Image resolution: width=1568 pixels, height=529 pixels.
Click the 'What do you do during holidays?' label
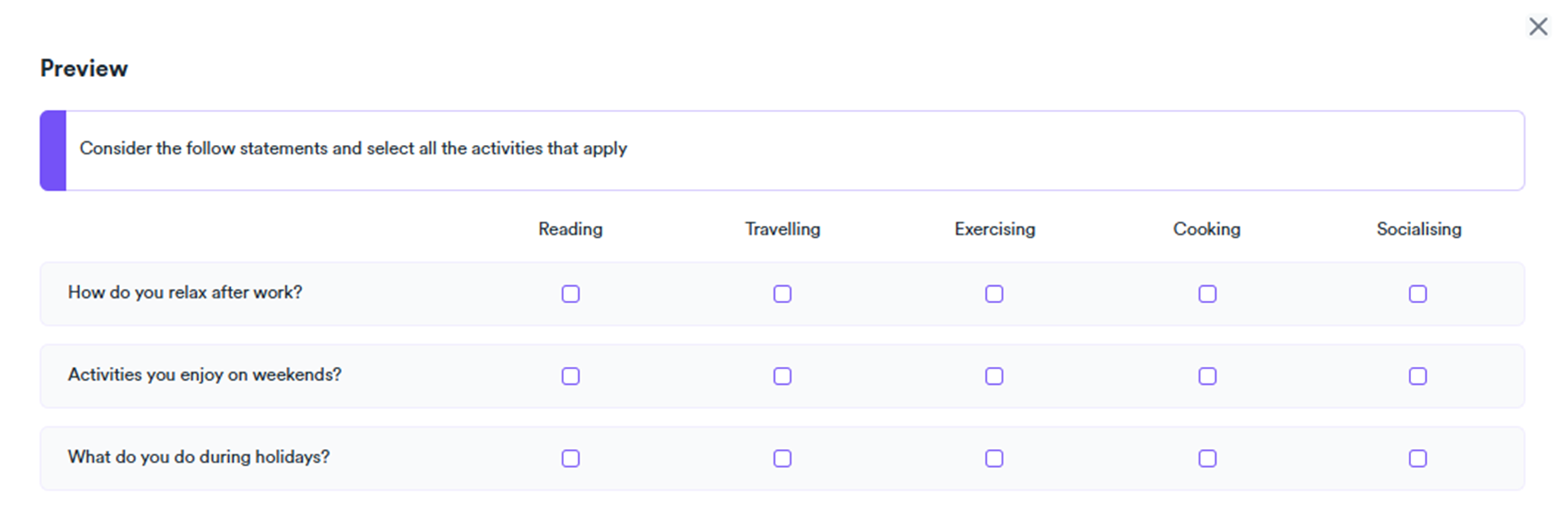pyautogui.click(x=198, y=457)
